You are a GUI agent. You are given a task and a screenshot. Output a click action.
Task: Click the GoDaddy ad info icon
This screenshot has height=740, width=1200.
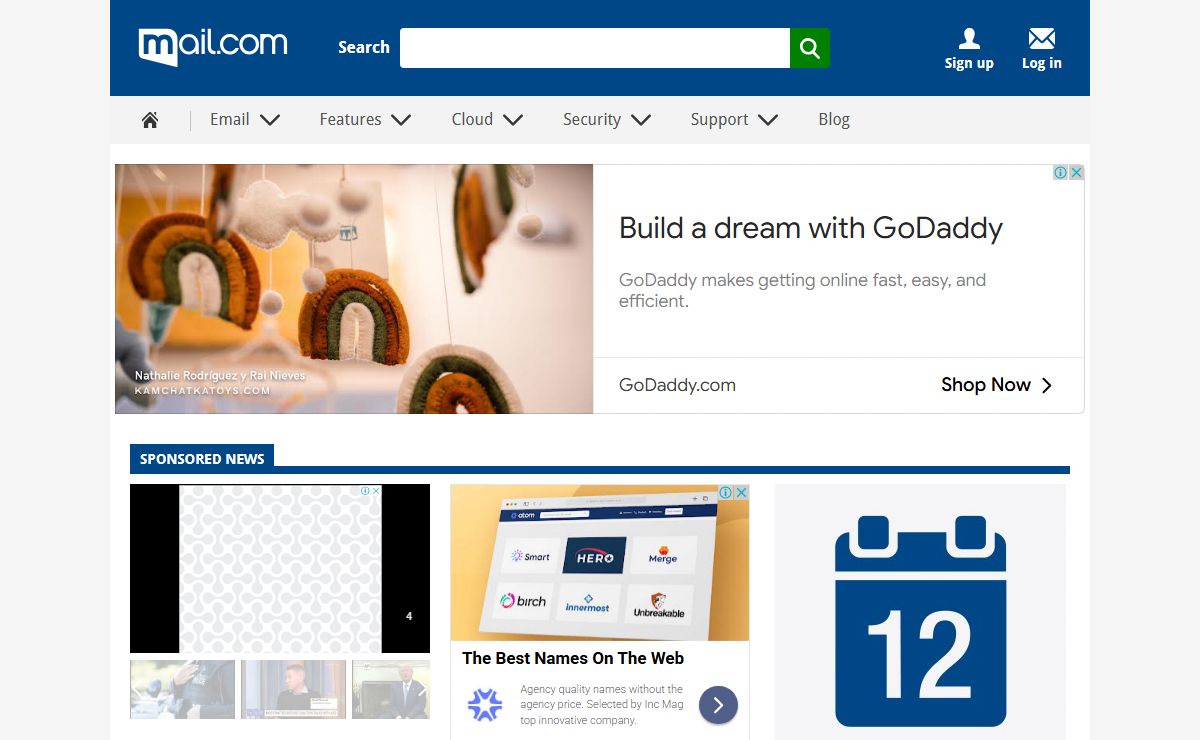[x=1061, y=173]
